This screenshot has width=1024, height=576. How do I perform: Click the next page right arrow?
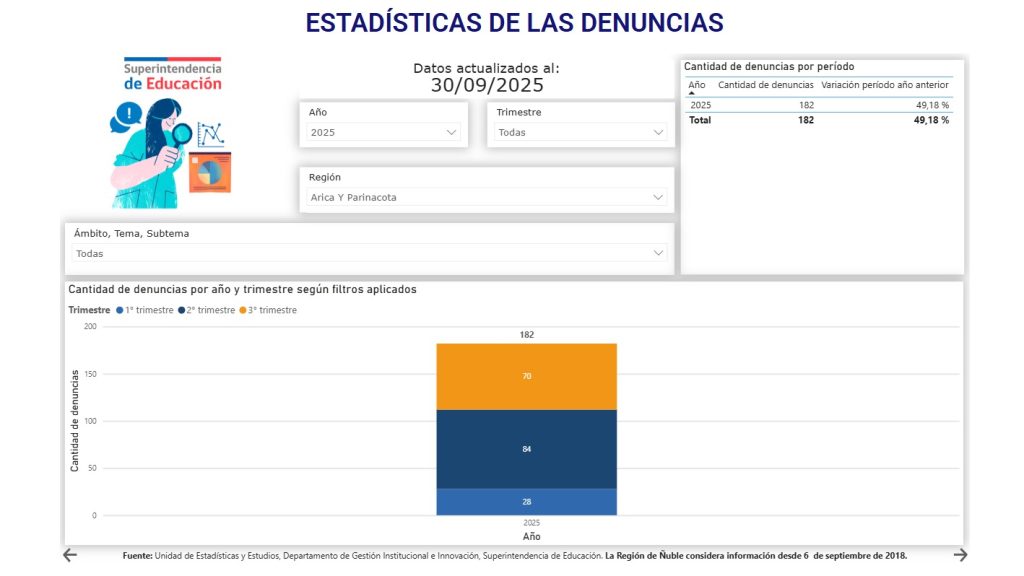click(x=960, y=555)
